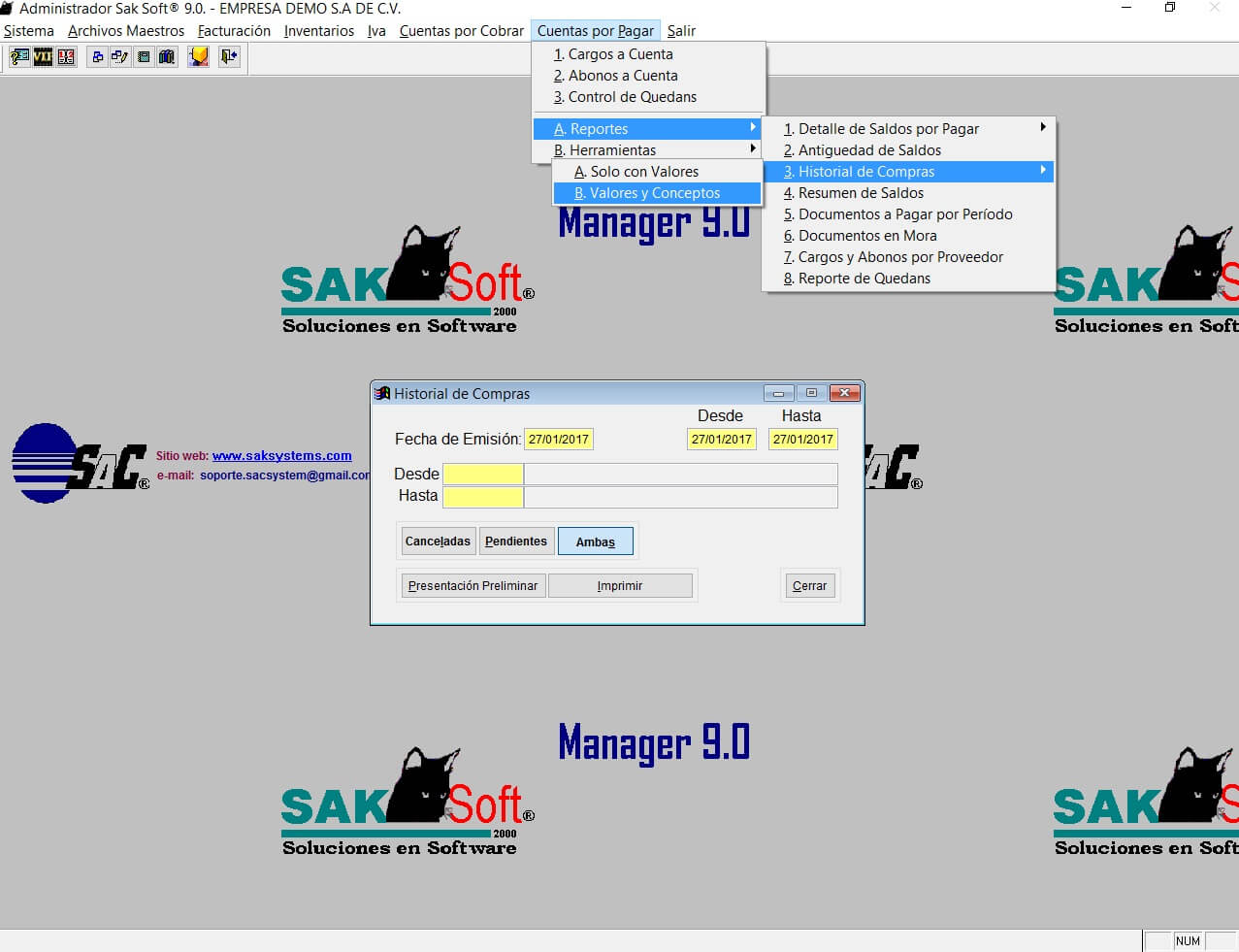Viewport: 1239px width, 952px height.
Task: Choose Resumen de Saldos report
Action: [908, 193]
